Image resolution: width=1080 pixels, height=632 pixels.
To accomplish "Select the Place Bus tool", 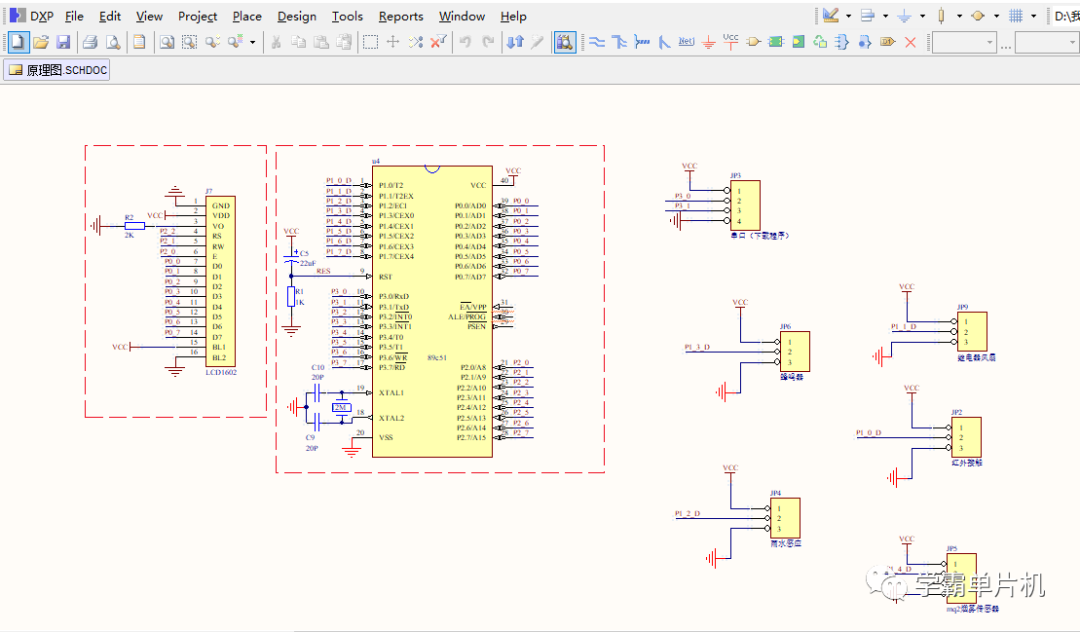I will [619, 42].
